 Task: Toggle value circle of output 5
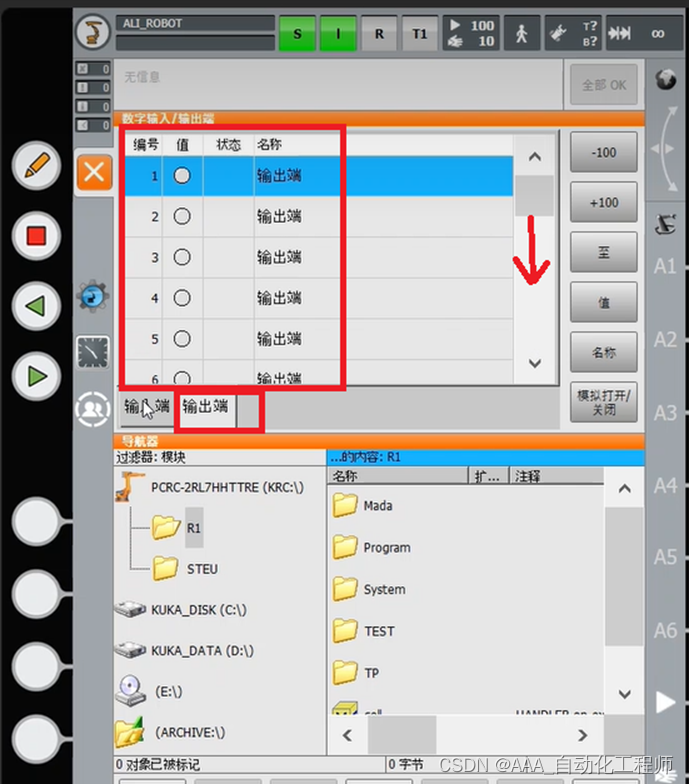(182, 338)
